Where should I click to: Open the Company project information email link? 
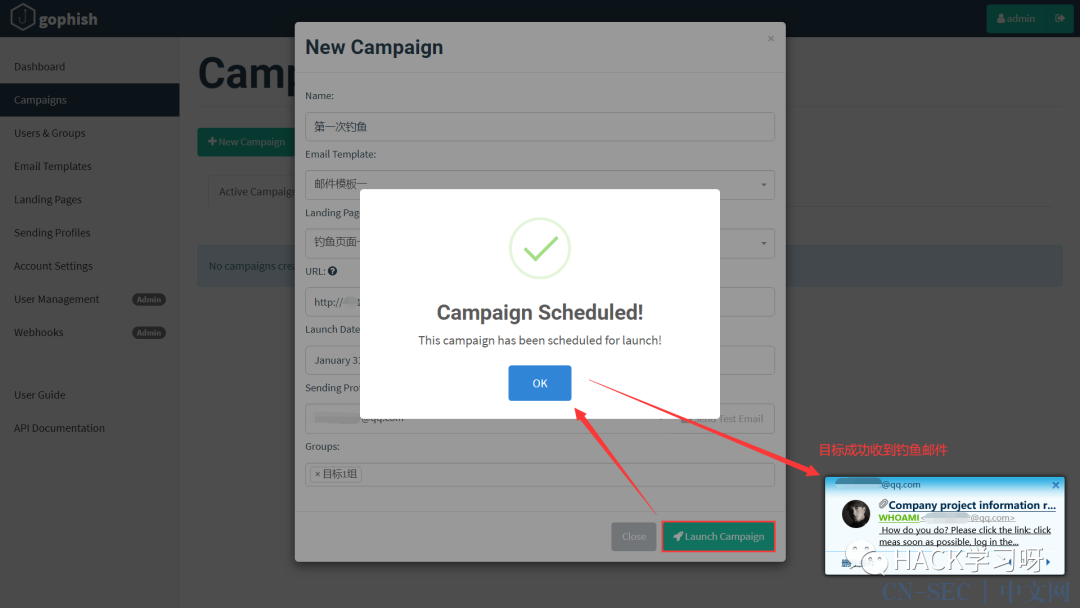(971, 505)
